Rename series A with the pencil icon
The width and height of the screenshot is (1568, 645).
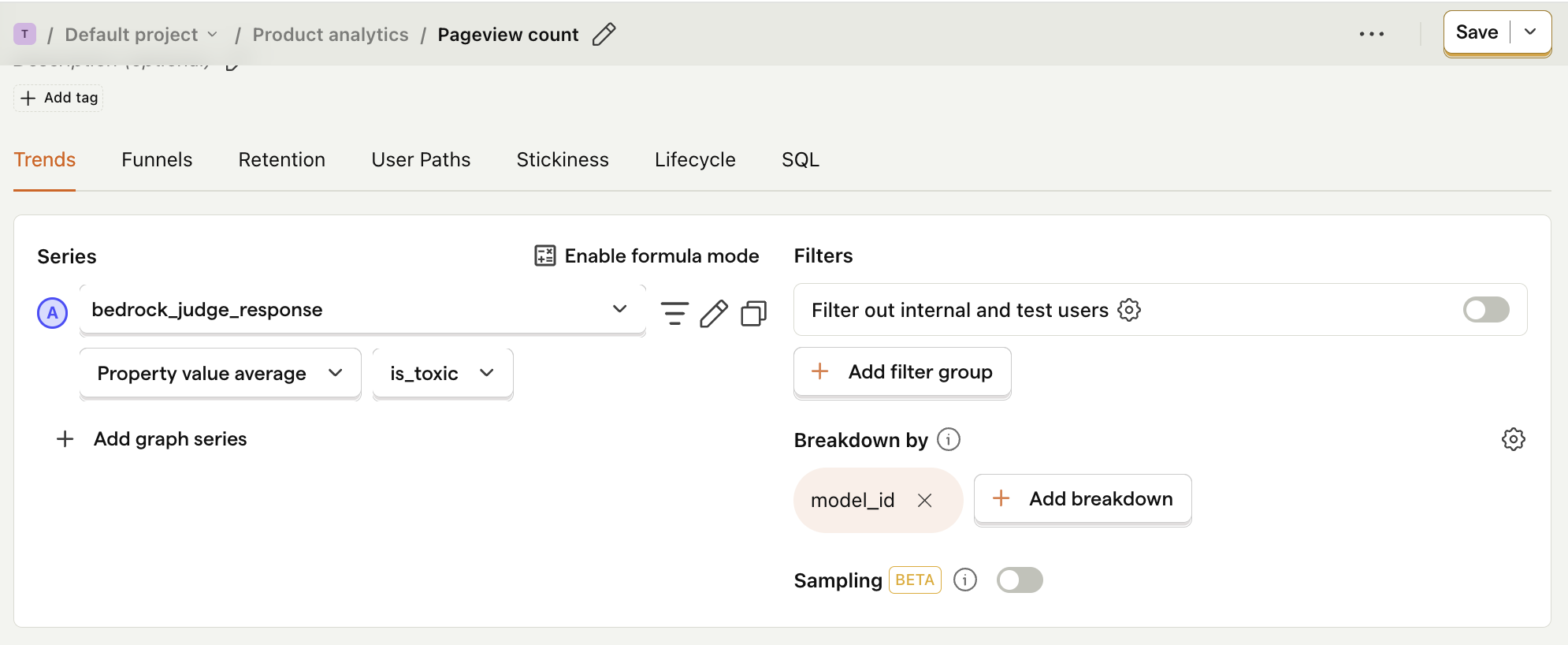click(714, 313)
